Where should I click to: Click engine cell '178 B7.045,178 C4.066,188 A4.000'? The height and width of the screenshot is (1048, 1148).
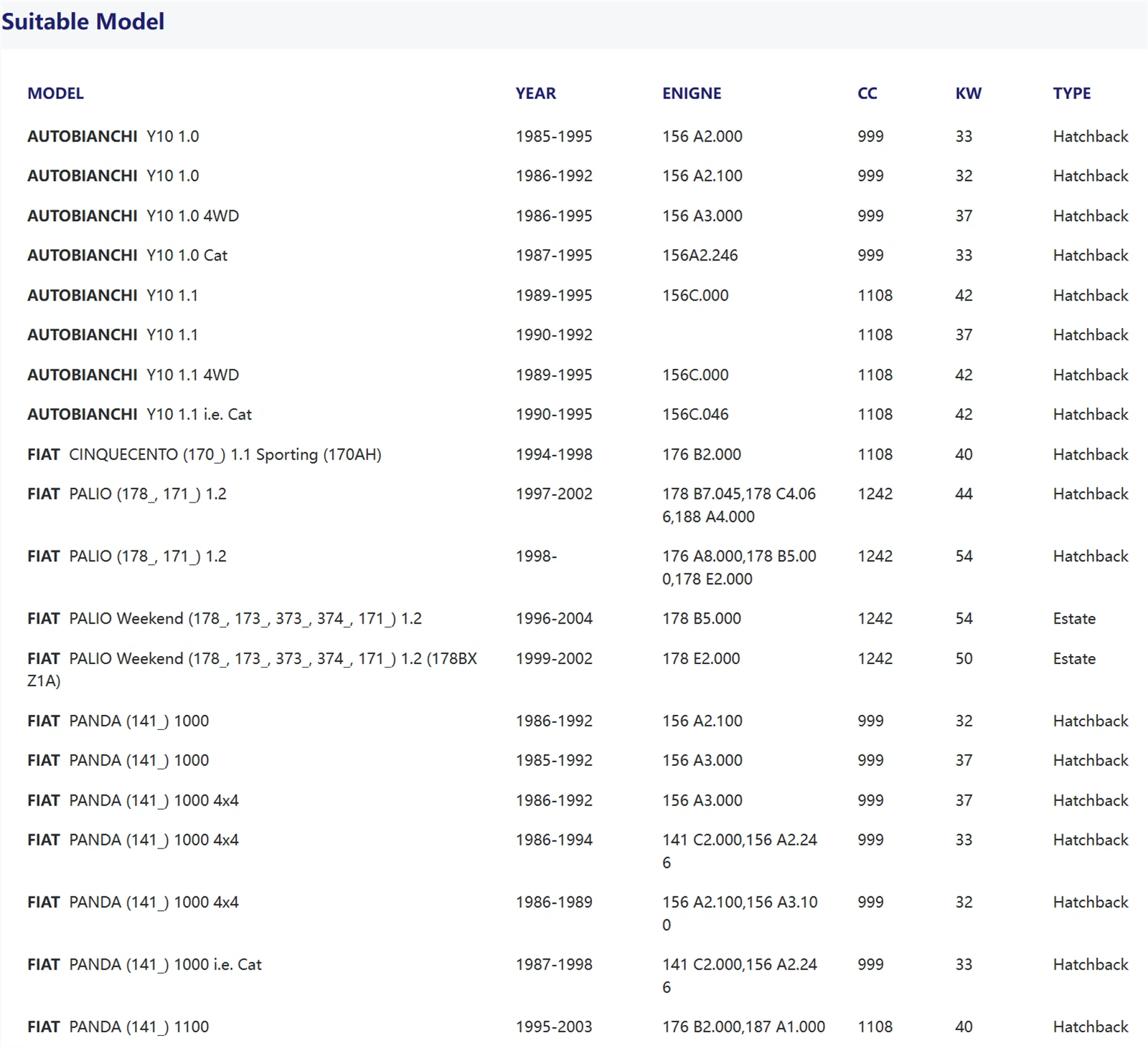[739, 505]
